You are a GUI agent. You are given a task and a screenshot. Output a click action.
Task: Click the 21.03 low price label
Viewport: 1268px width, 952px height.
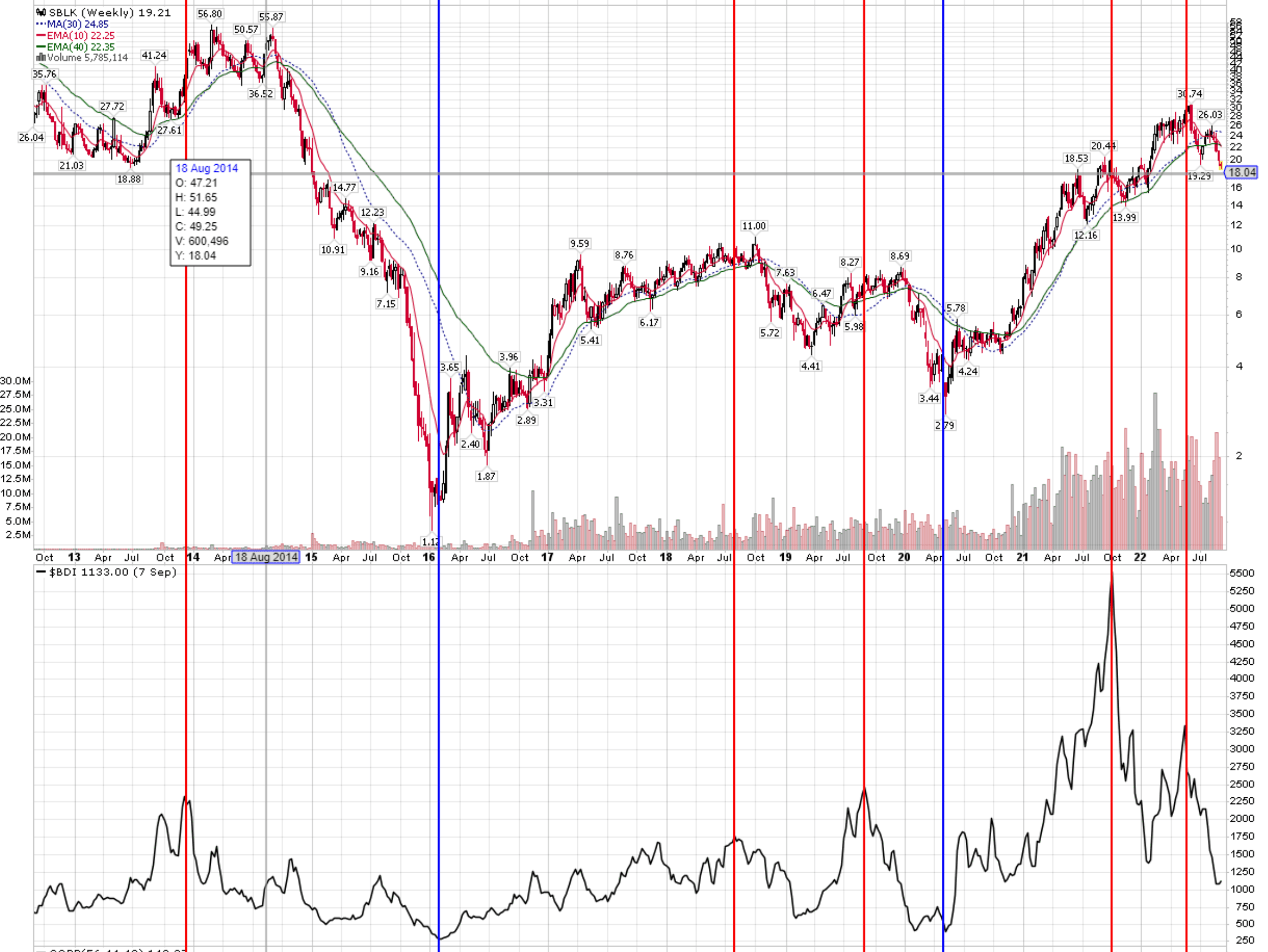pyautogui.click(x=72, y=166)
